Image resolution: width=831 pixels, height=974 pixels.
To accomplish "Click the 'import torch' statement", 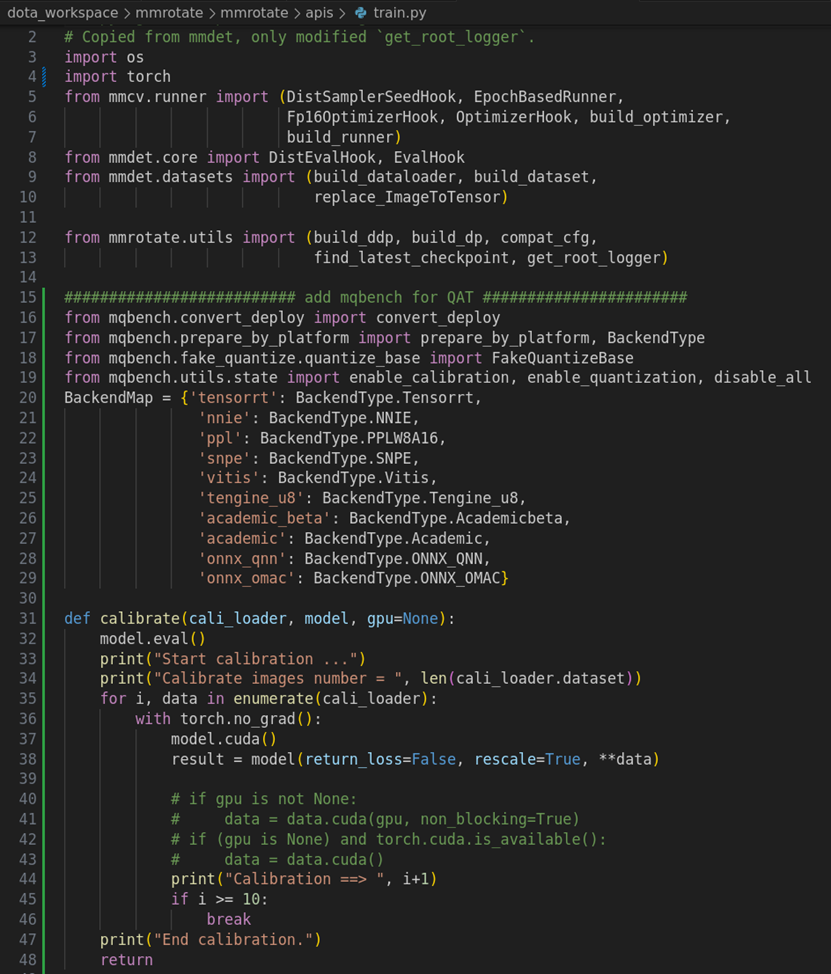I will pyautogui.click(x=117, y=77).
